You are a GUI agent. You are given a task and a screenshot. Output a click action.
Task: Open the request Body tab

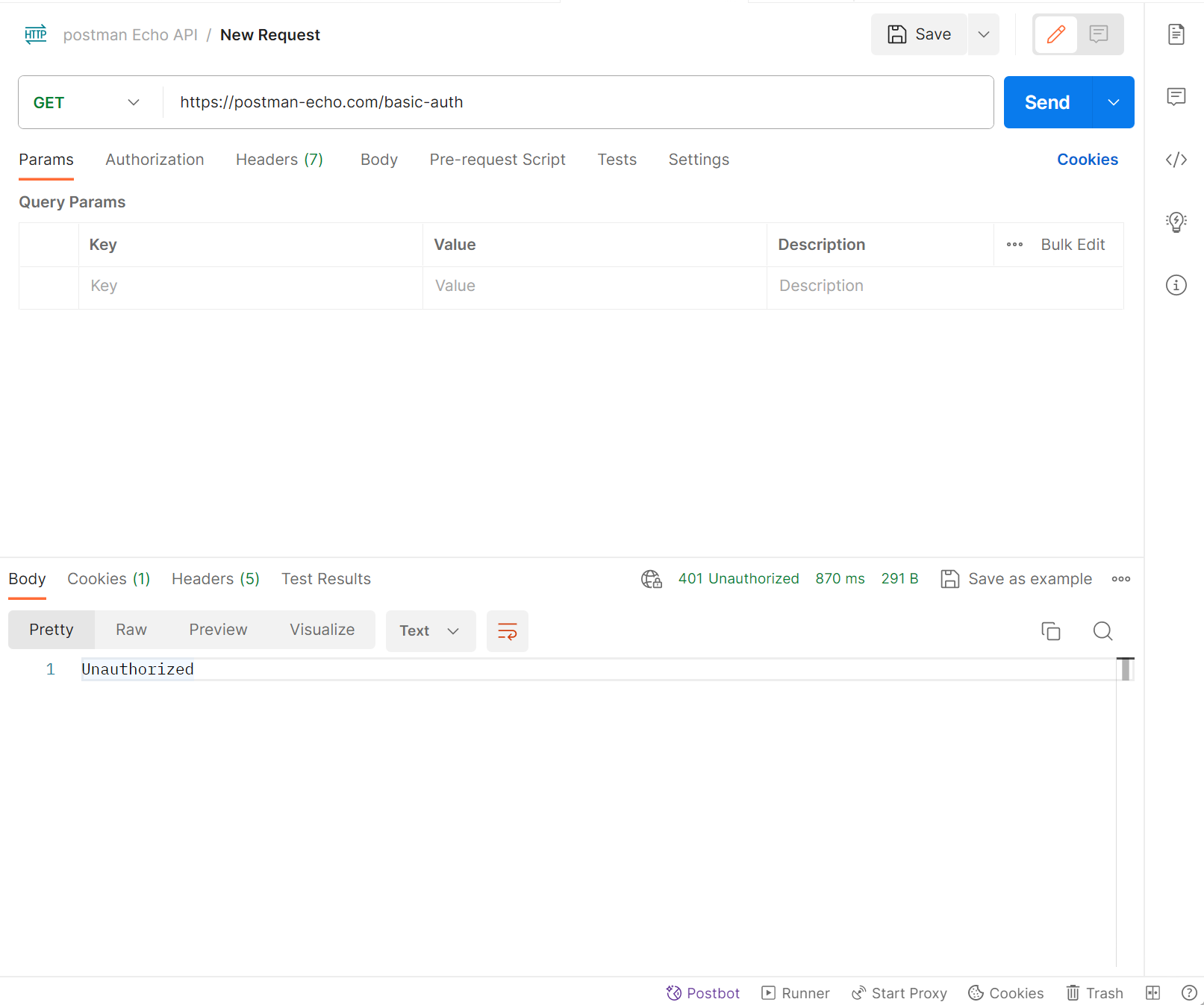tap(379, 160)
